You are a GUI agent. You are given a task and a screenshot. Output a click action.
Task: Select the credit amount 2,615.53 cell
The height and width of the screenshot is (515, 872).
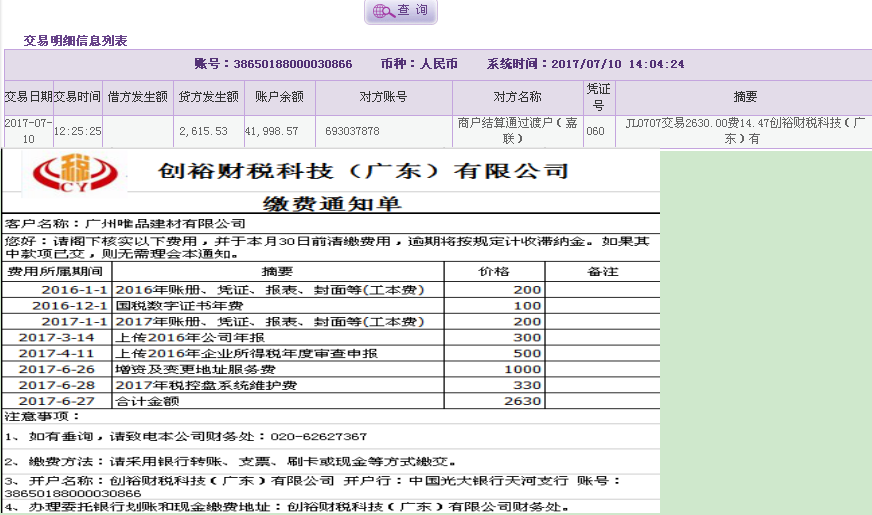pos(203,131)
